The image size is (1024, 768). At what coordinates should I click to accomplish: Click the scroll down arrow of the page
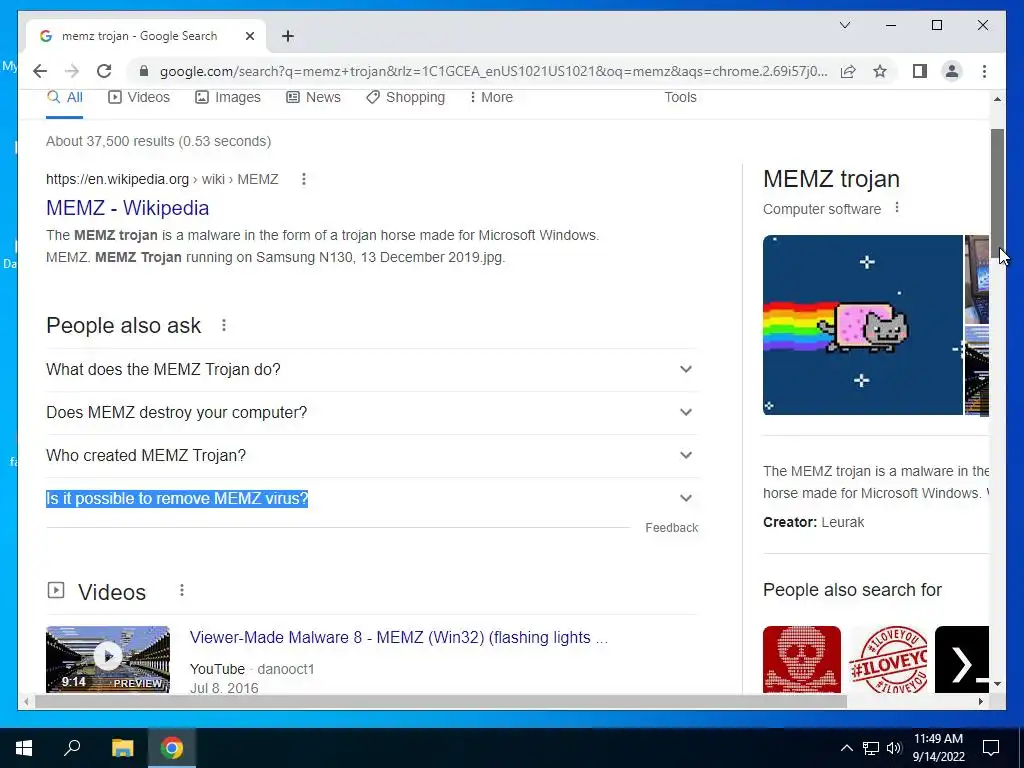tap(997, 684)
